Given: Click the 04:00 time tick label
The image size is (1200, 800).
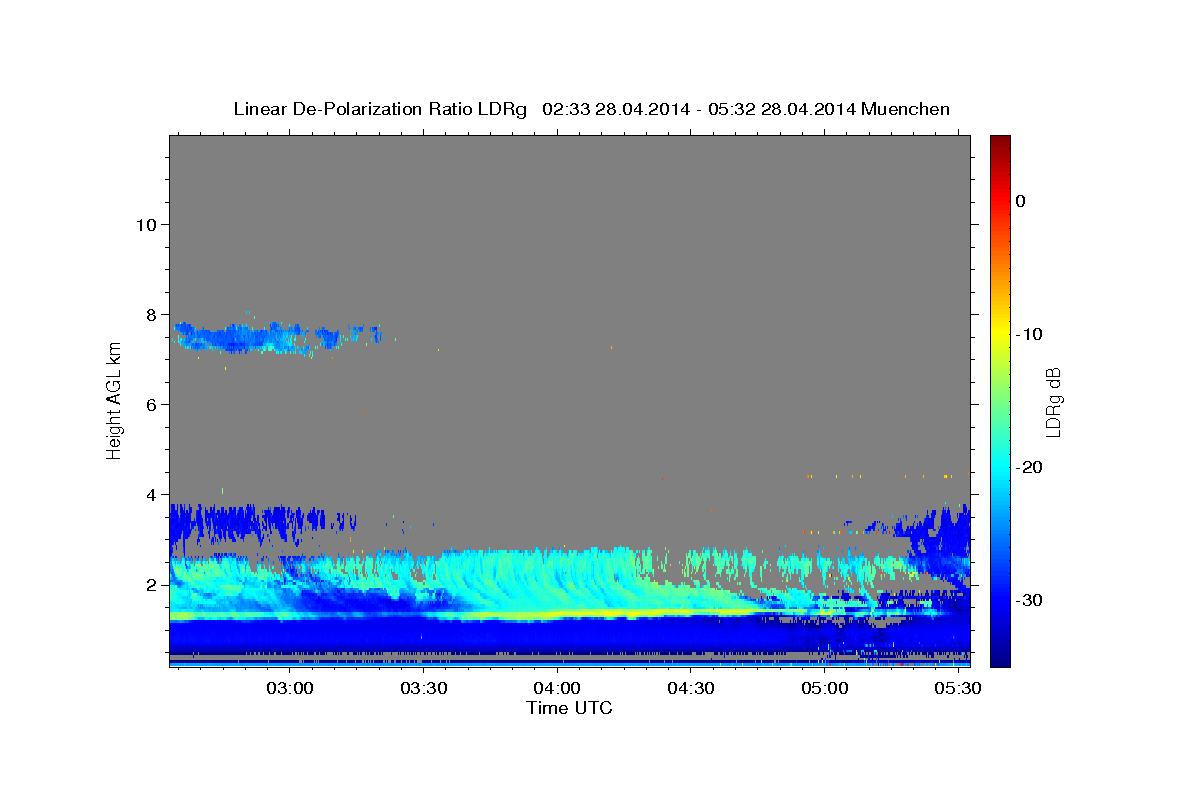Looking at the screenshot, I should coord(557,689).
